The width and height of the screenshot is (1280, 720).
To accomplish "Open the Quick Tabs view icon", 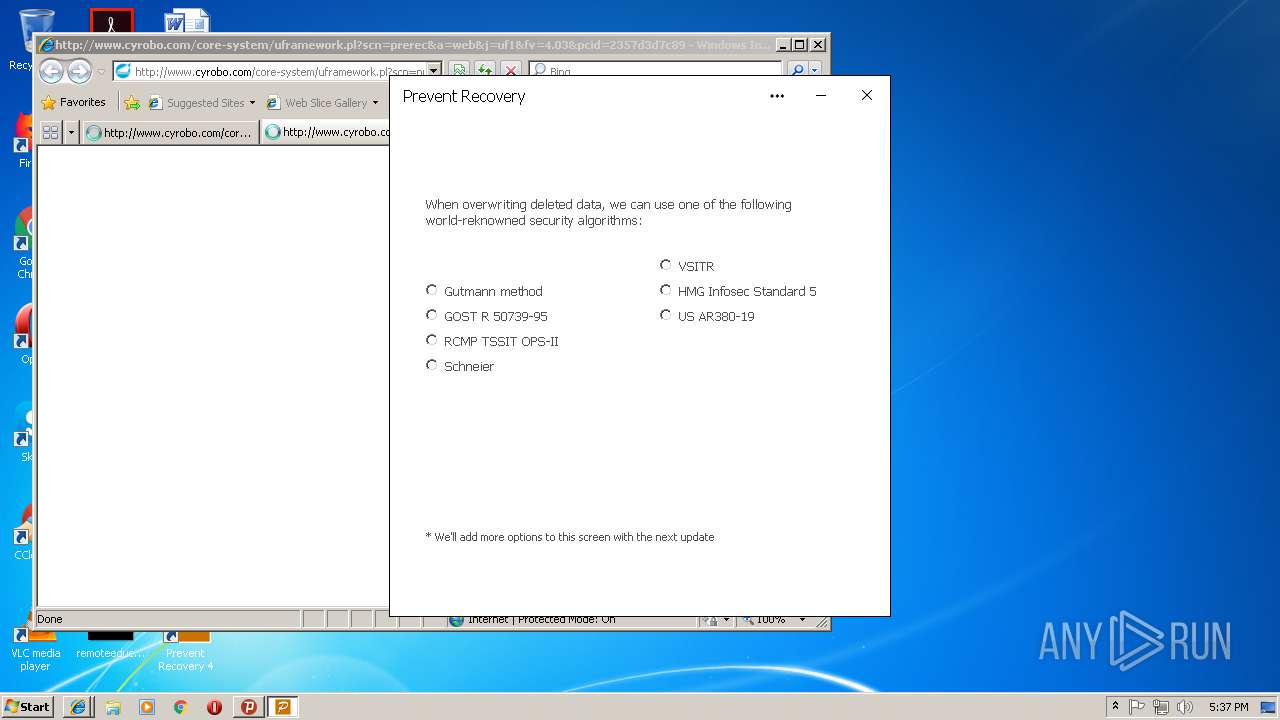I will coord(50,132).
